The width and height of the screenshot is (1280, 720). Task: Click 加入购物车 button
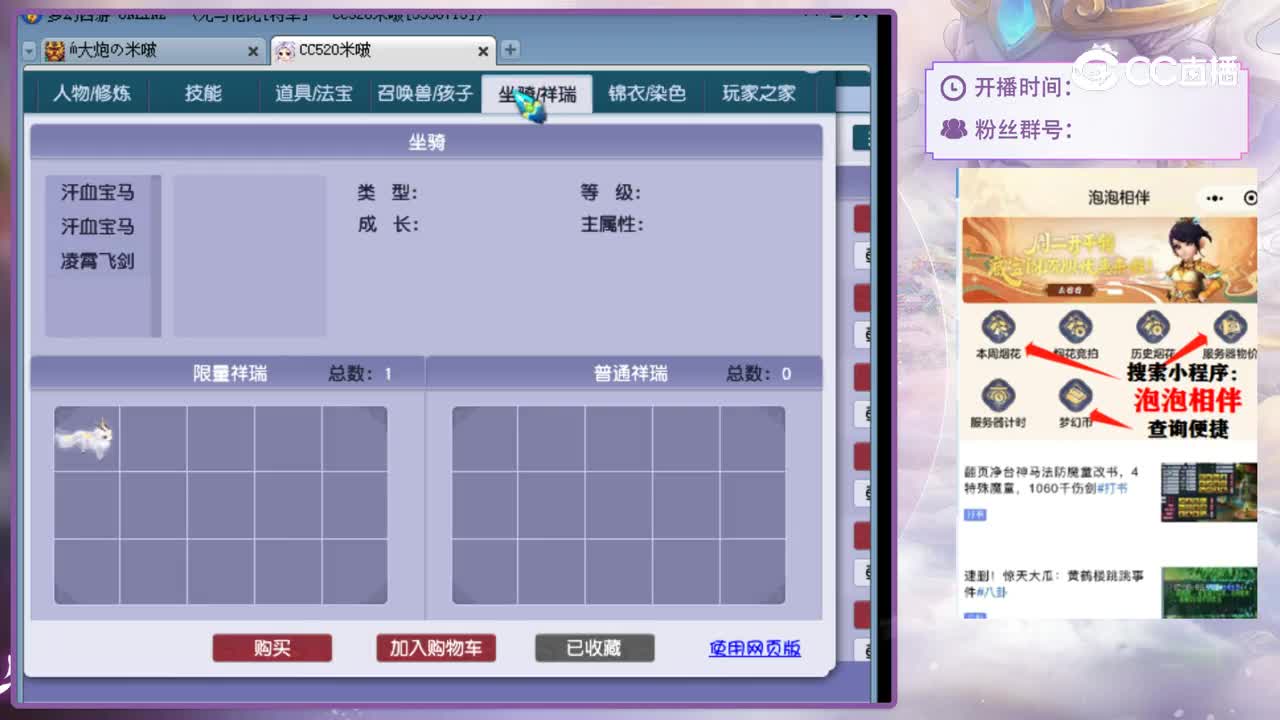tap(436, 648)
